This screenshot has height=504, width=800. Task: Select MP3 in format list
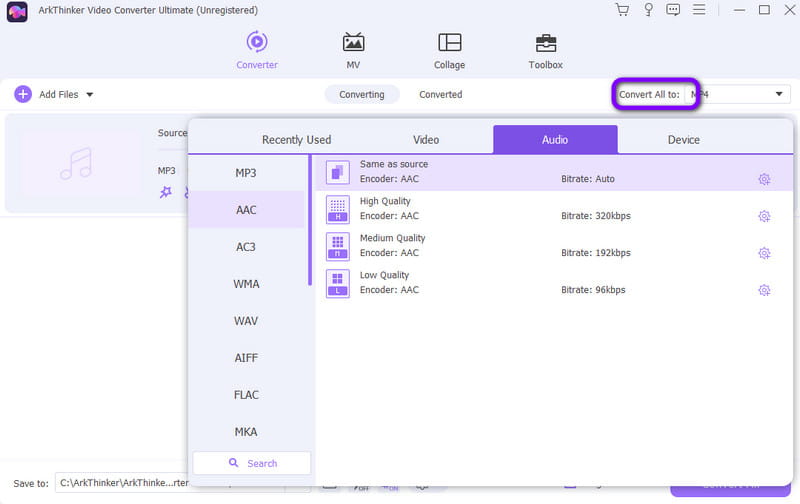click(246, 173)
